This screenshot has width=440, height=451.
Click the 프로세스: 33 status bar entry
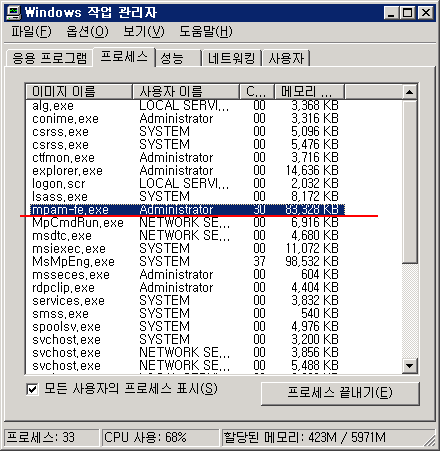pyautogui.click(x=52, y=437)
